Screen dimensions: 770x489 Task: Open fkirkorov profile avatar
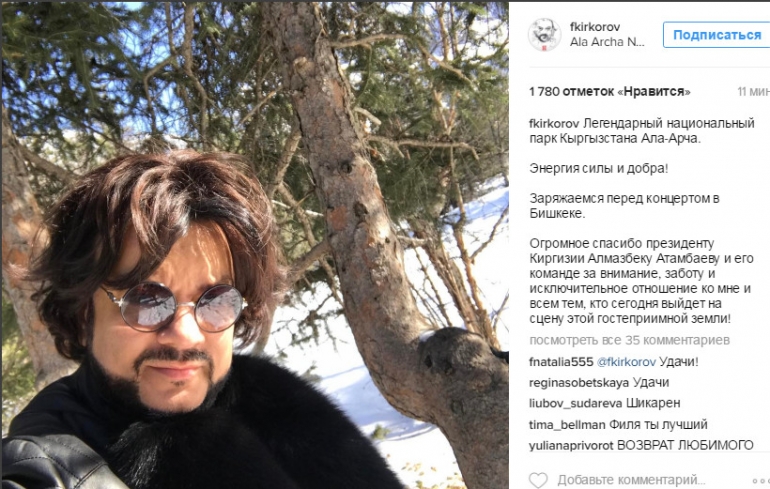(x=544, y=35)
